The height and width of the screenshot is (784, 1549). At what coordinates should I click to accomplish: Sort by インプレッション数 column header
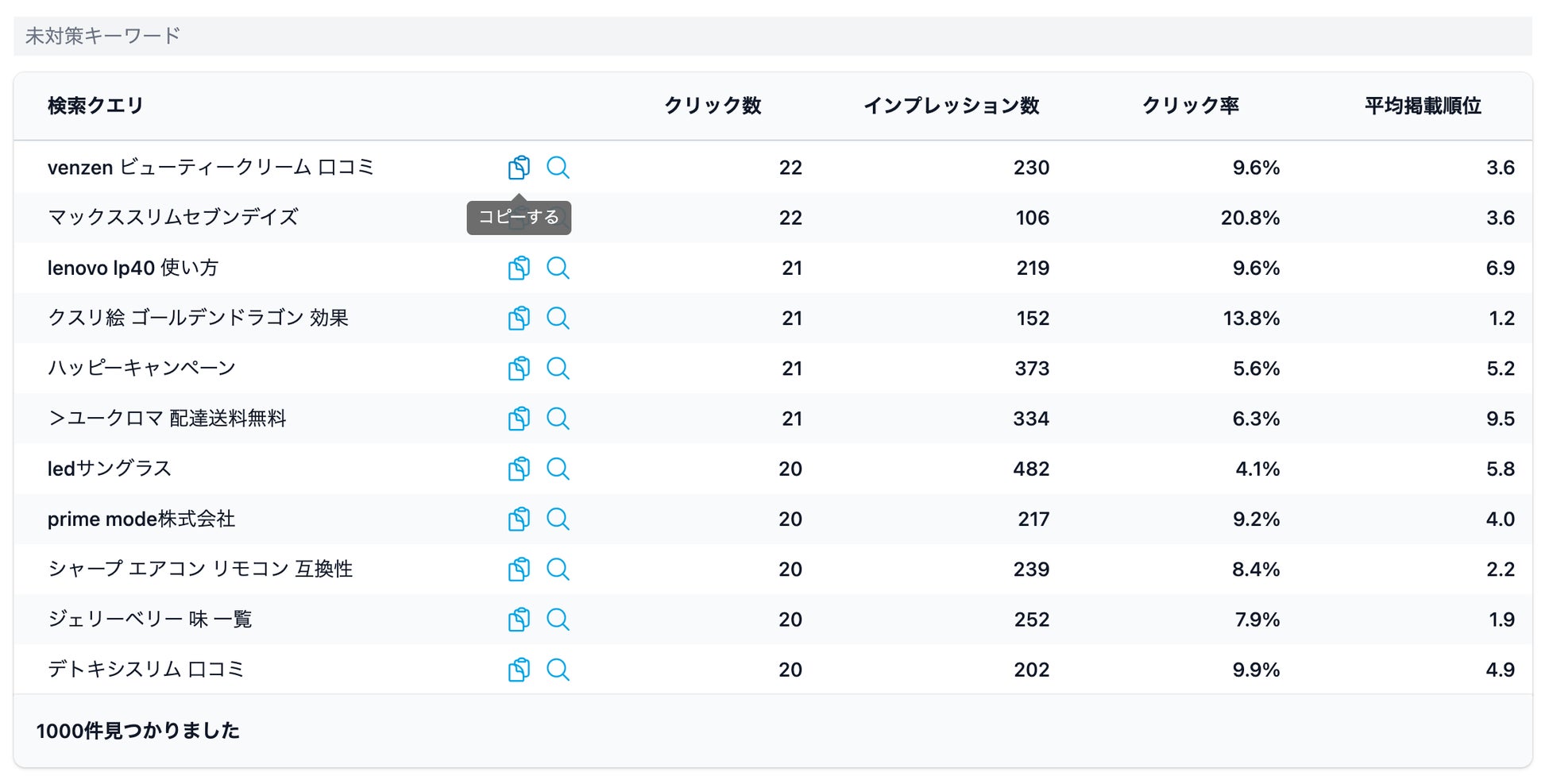[x=951, y=106]
